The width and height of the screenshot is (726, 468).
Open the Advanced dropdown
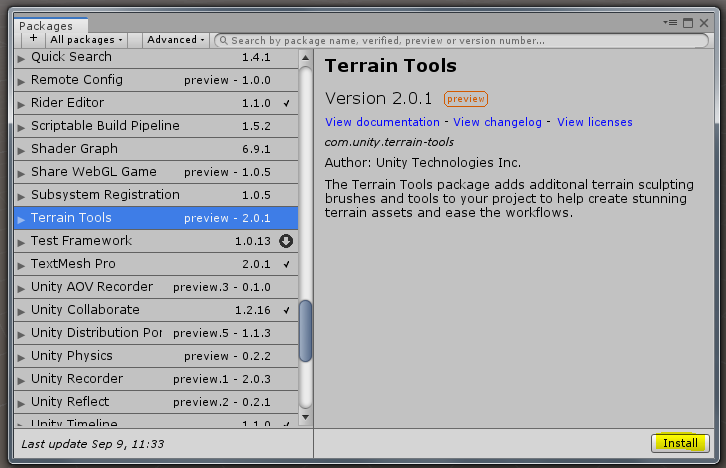[x=175, y=40]
